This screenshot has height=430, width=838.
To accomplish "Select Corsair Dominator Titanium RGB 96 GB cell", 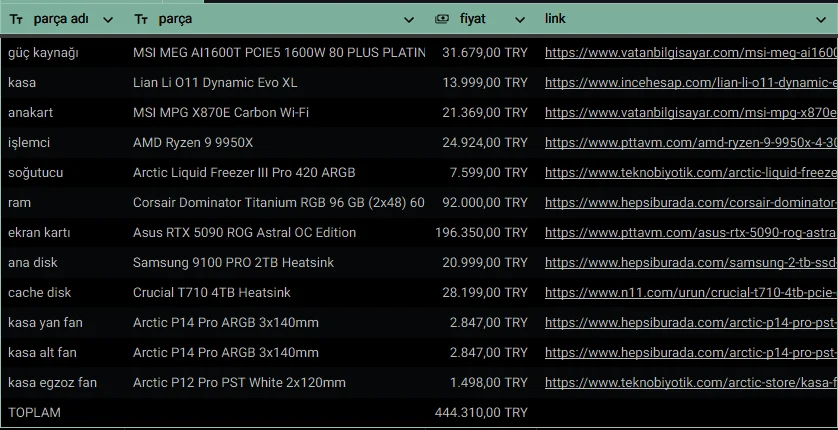I will pyautogui.click(x=277, y=202).
